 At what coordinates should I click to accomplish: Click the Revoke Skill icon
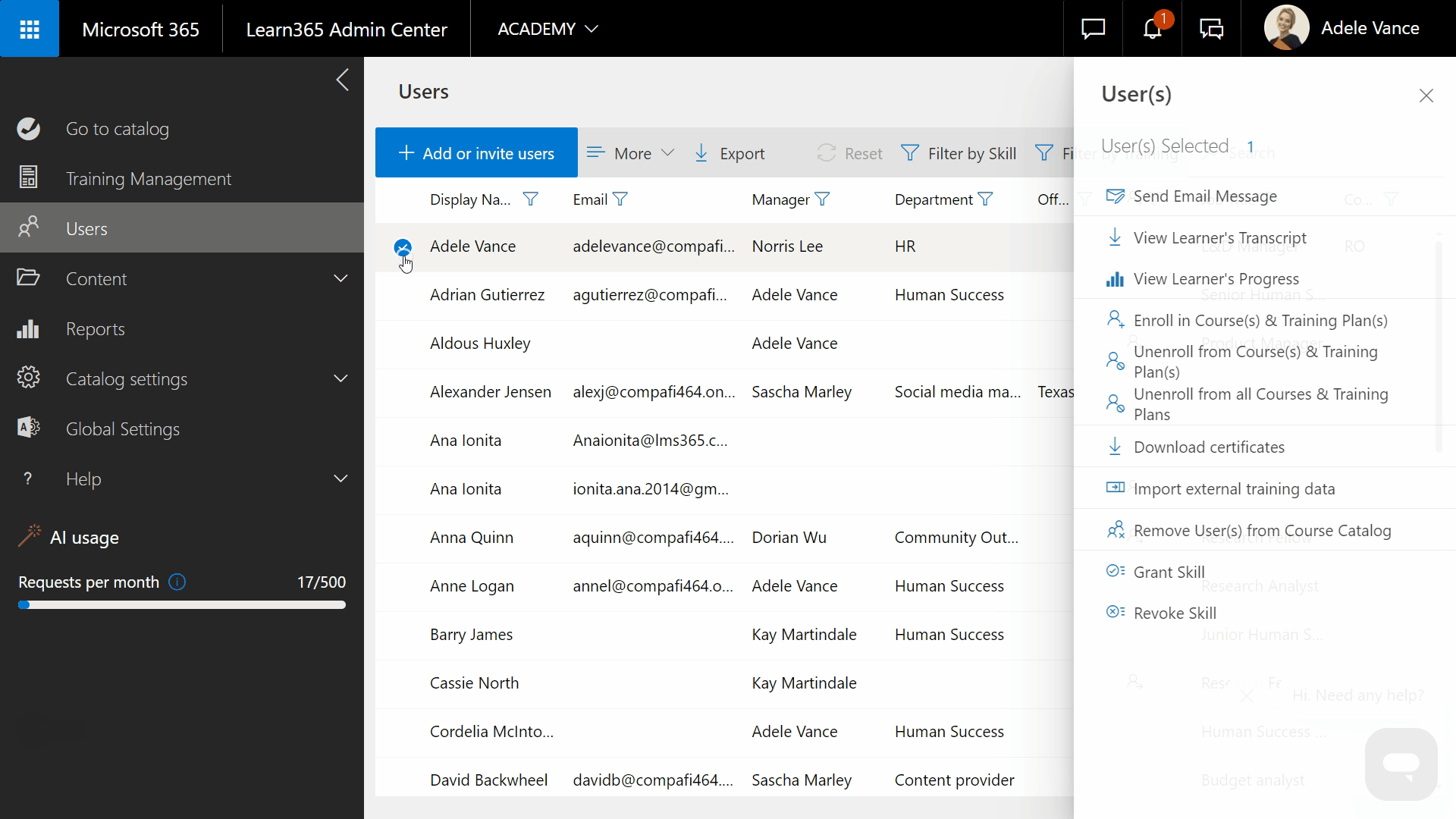click(x=1115, y=612)
